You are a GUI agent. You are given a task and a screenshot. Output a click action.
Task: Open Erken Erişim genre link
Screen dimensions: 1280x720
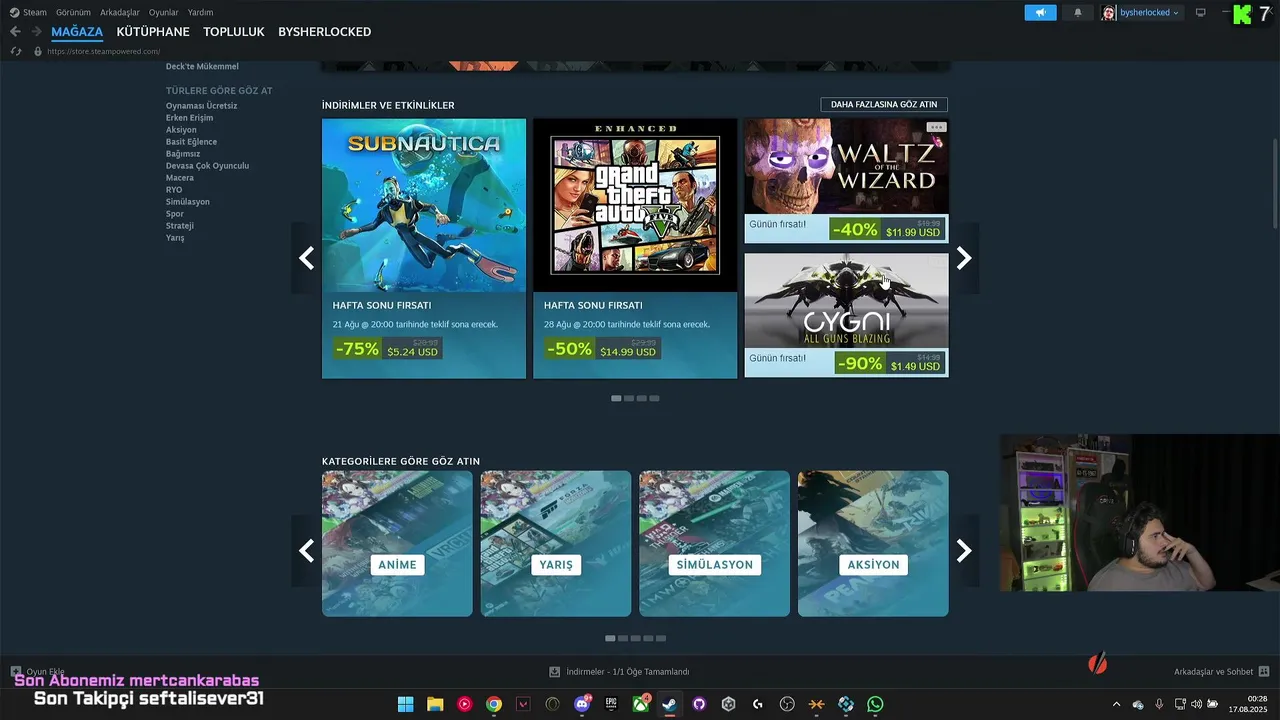click(189, 118)
